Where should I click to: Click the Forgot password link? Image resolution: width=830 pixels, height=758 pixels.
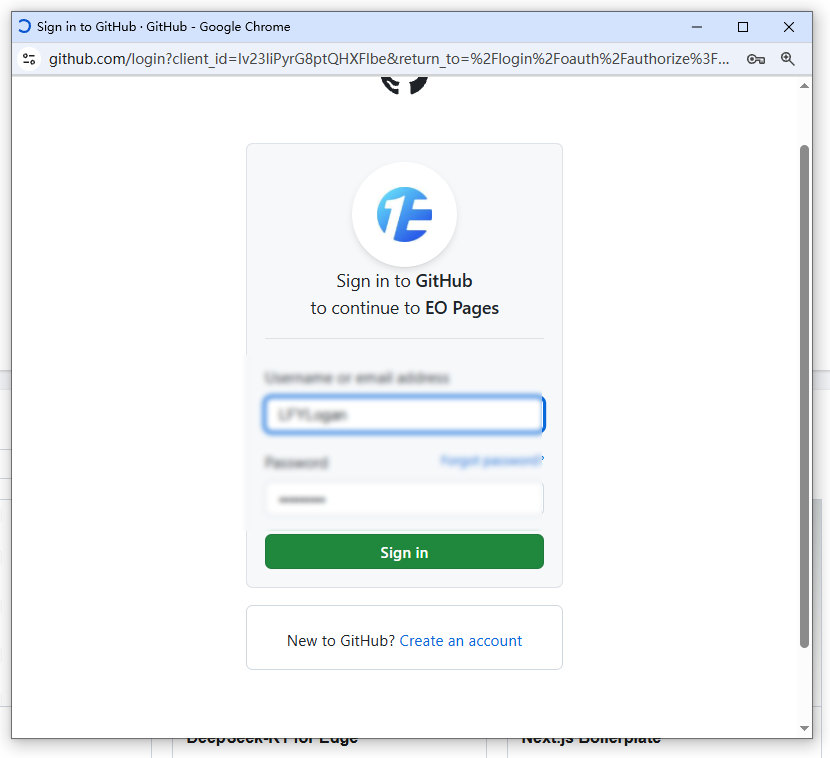tap(492, 460)
